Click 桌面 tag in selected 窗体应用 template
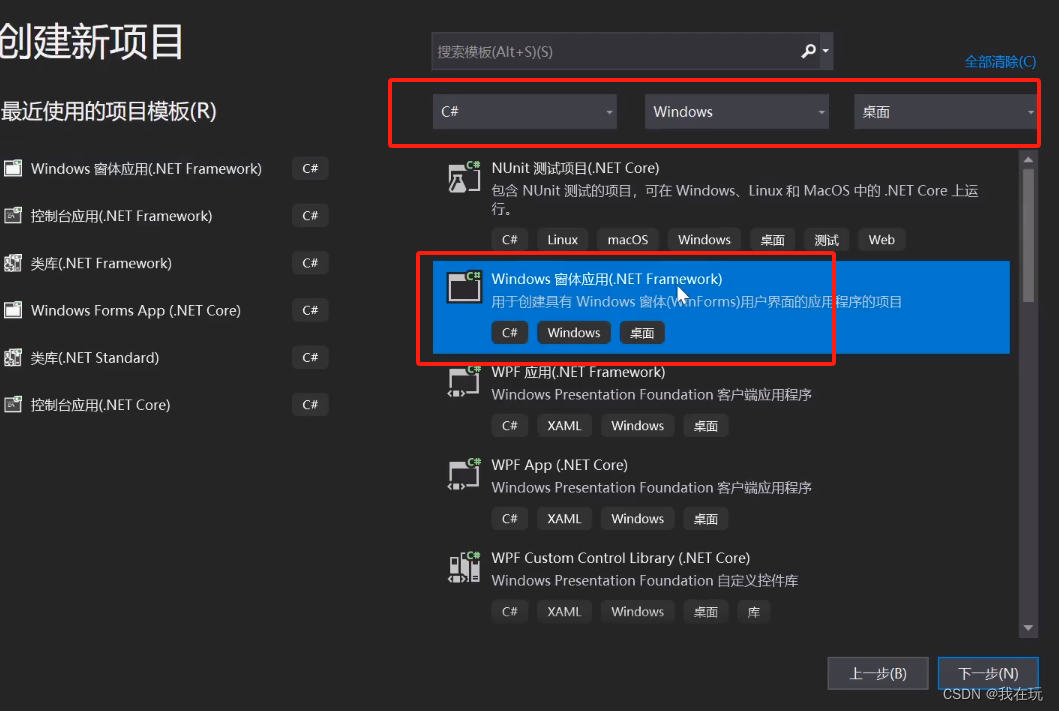1059x711 pixels. (642, 333)
